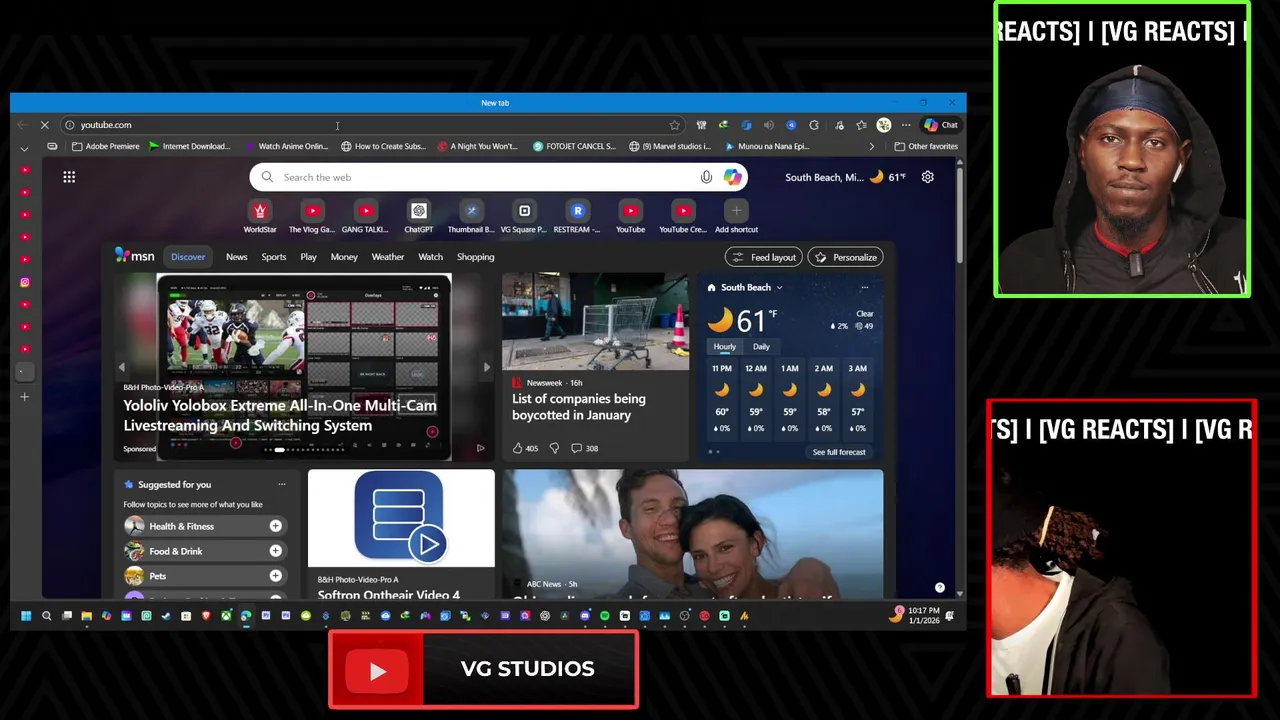This screenshot has width=1280, height=720.
Task: Open the Shopping feed tab
Action: point(475,257)
